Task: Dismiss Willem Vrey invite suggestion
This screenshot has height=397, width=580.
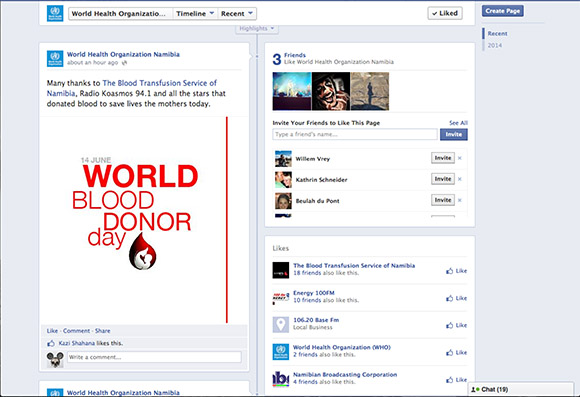Action: click(x=460, y=158)
